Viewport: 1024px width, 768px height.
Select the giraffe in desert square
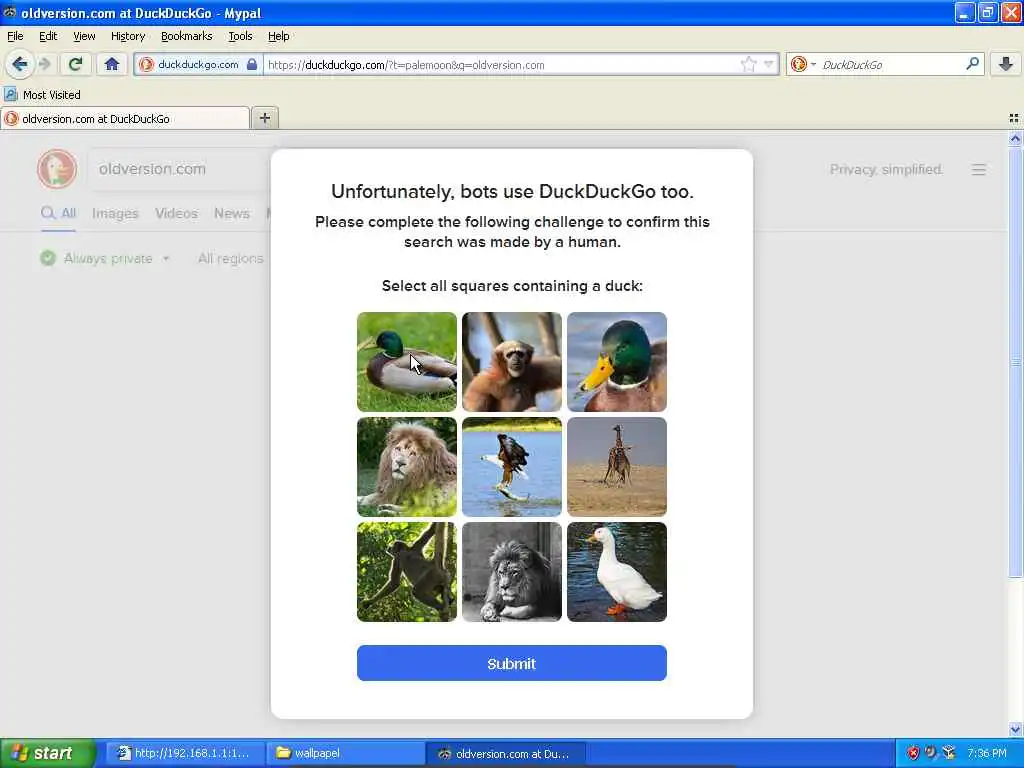tap(616, 467)
